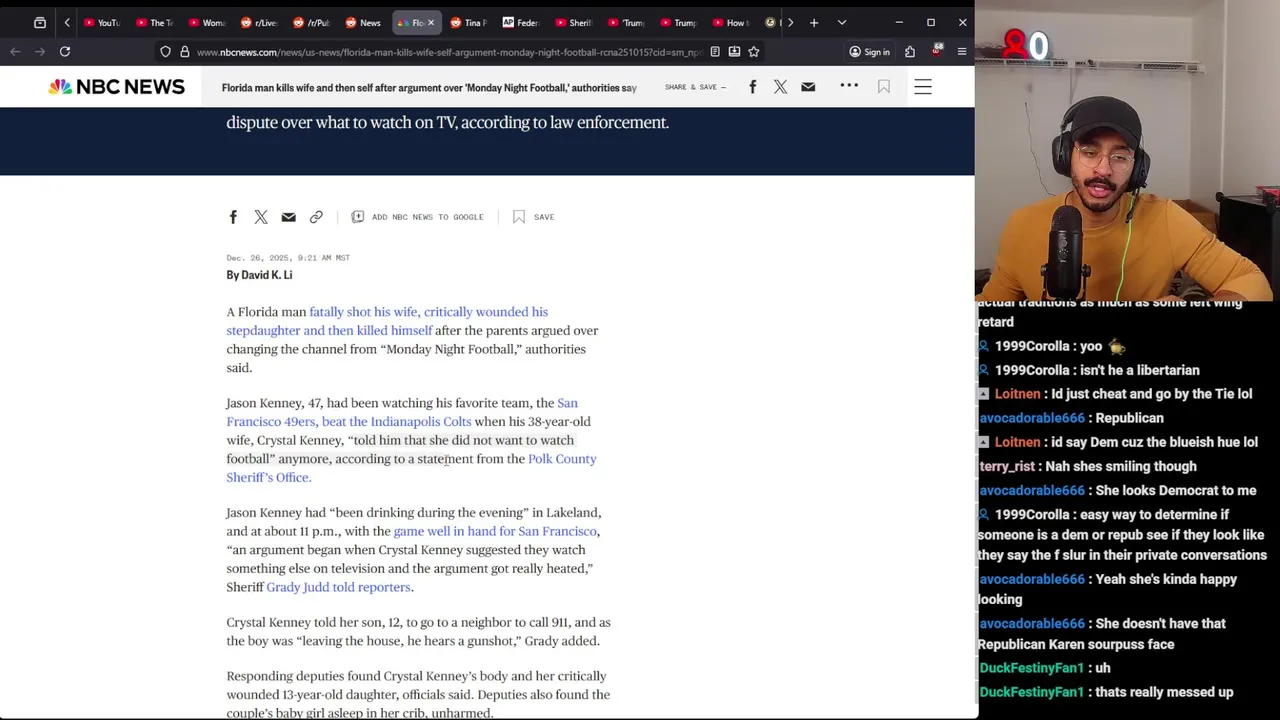Copy article link icon
This screenshot has height=720, width=1280.
(316, 217)
